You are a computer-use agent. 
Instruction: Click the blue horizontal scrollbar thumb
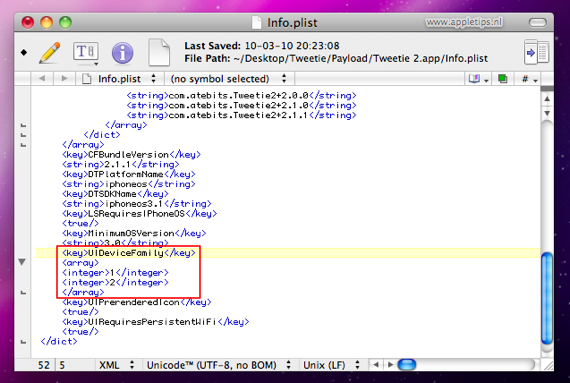pyautogui.click(x=407, y=364)
